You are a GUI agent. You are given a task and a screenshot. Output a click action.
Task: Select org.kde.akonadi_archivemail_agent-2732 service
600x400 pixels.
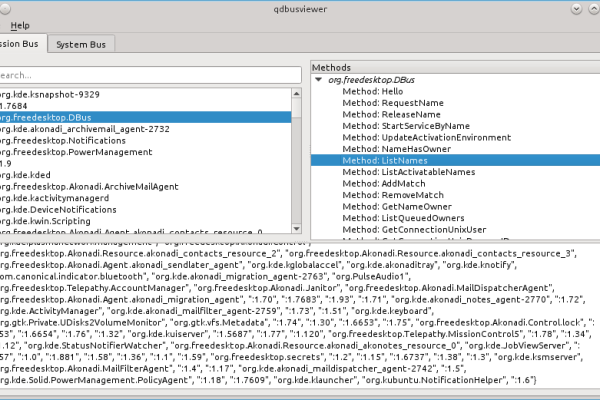click(145, 129)
